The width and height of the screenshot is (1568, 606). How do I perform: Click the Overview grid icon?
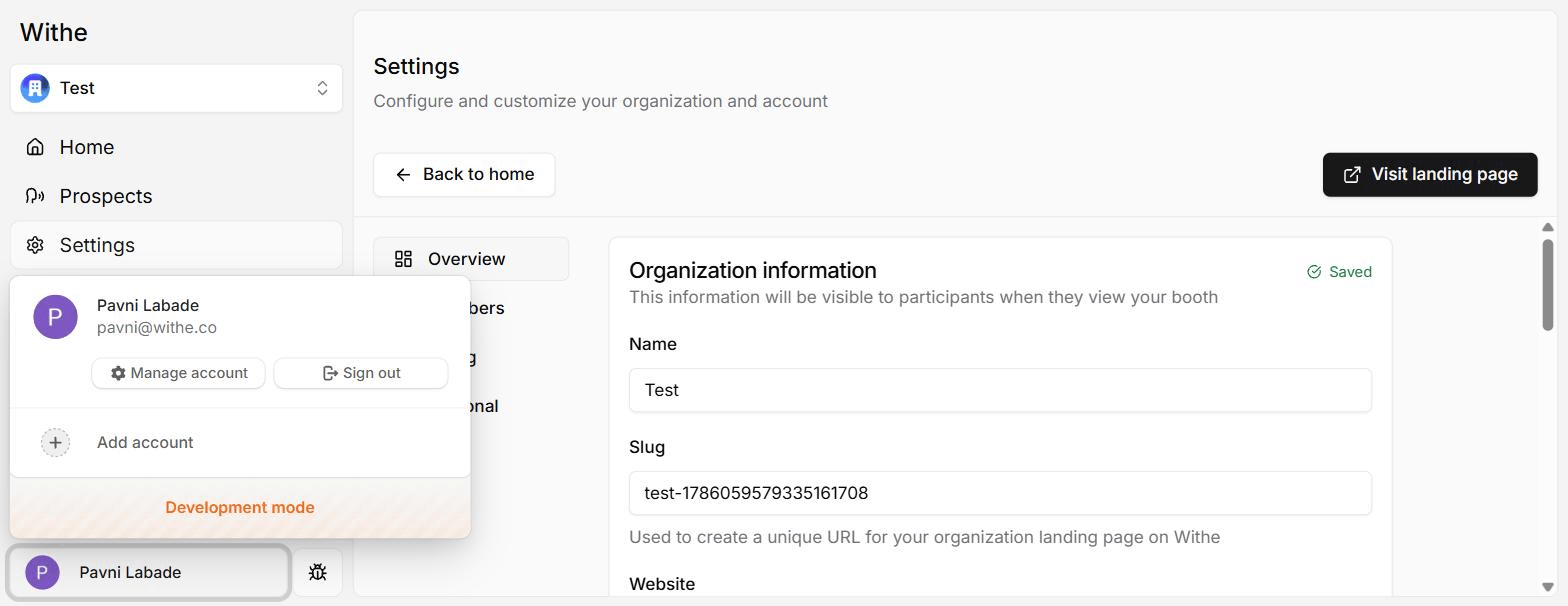click(403, 259)
